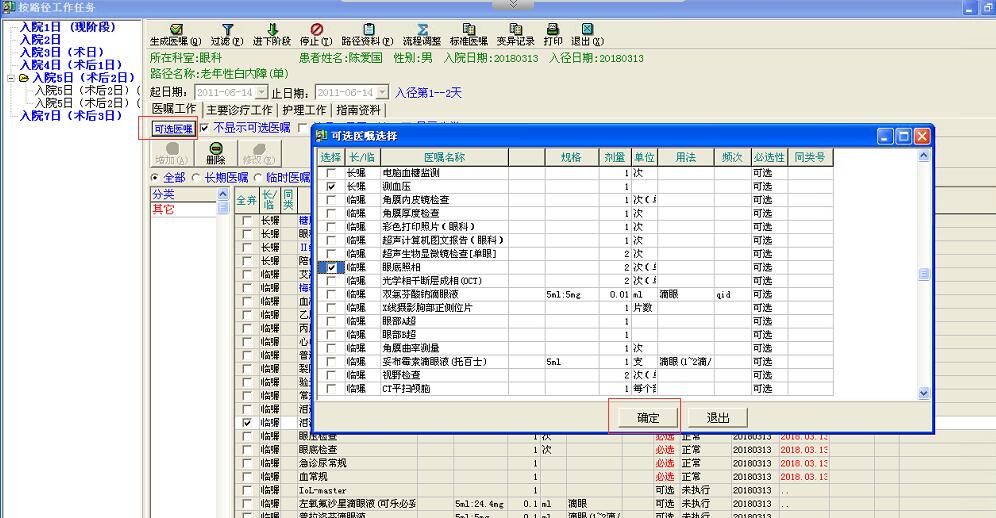Click the 可选医嘱 button
Image resolution: width=996 pixels, height=518 pixels.
coord(173,129)
